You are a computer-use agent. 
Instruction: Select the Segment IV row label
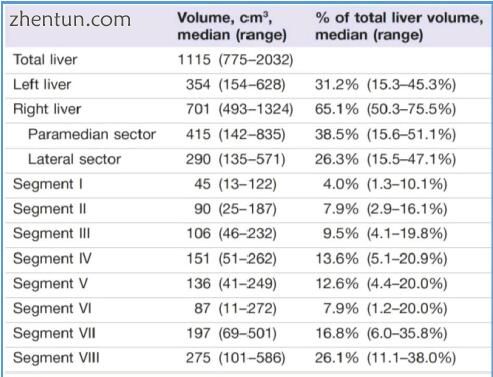[52, 259]
